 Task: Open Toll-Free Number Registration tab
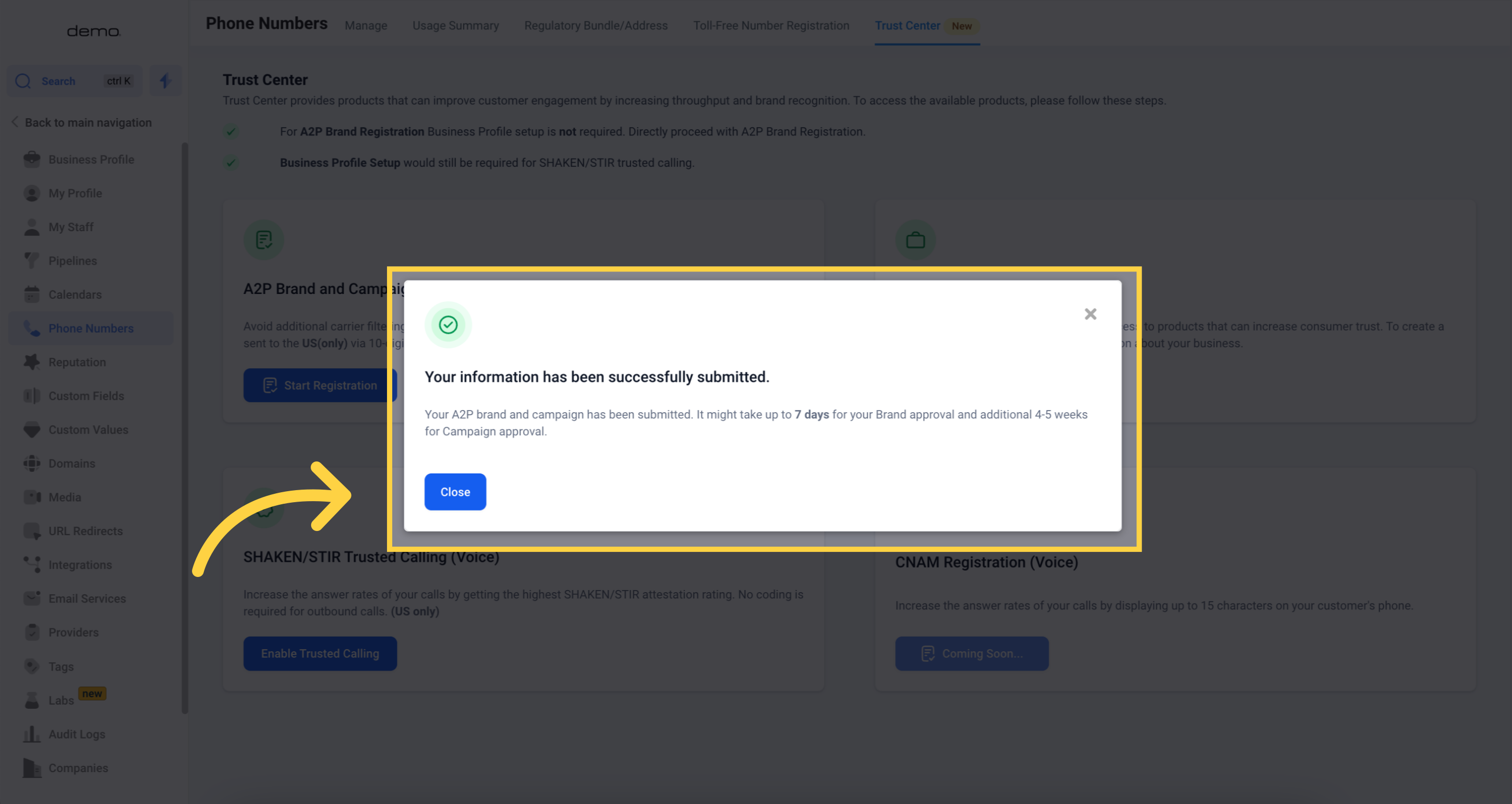point(771,26)
